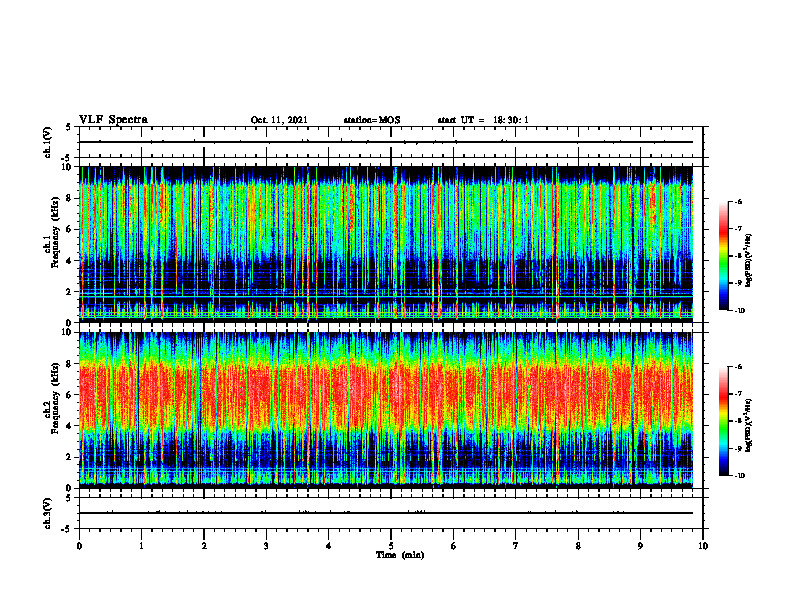The height and width of the screenshot is (612, 792).
Task: Click the "-6" label on ch.1 color bar
Action: coord(738,201)
